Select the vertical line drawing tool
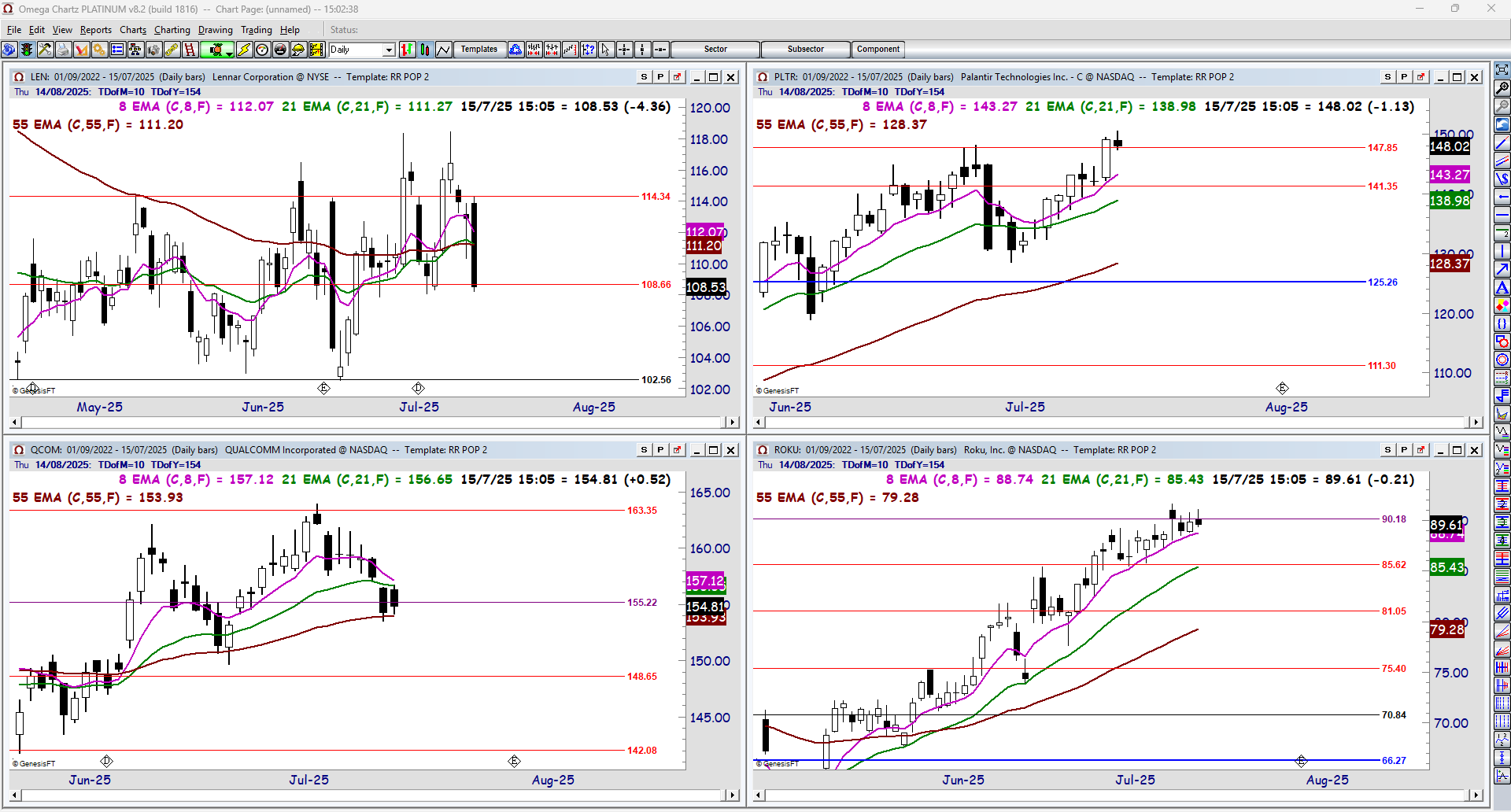This screenshot has width=1511, height=812. [1502, 251]
